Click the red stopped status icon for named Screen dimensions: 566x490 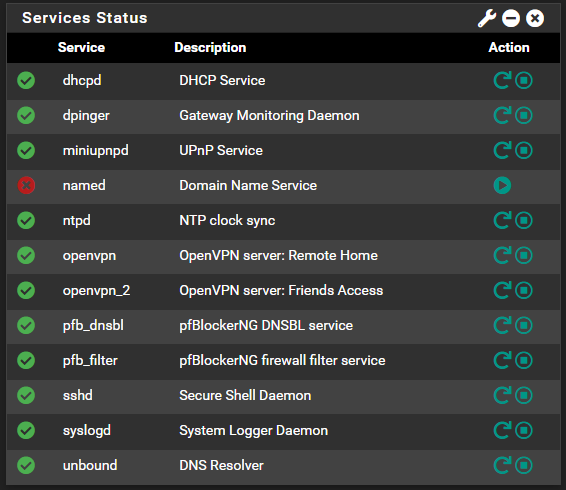pyautogui.click(x=26, y=185)
